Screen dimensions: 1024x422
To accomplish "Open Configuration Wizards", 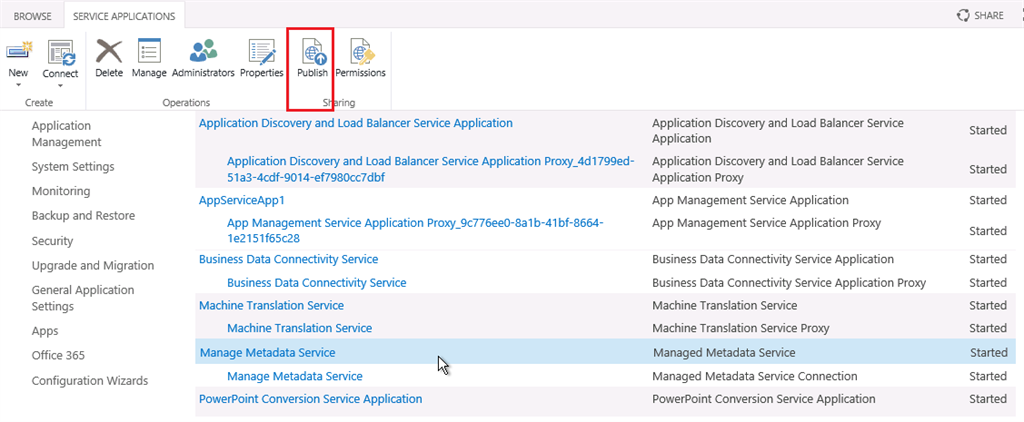I will 90,380.
